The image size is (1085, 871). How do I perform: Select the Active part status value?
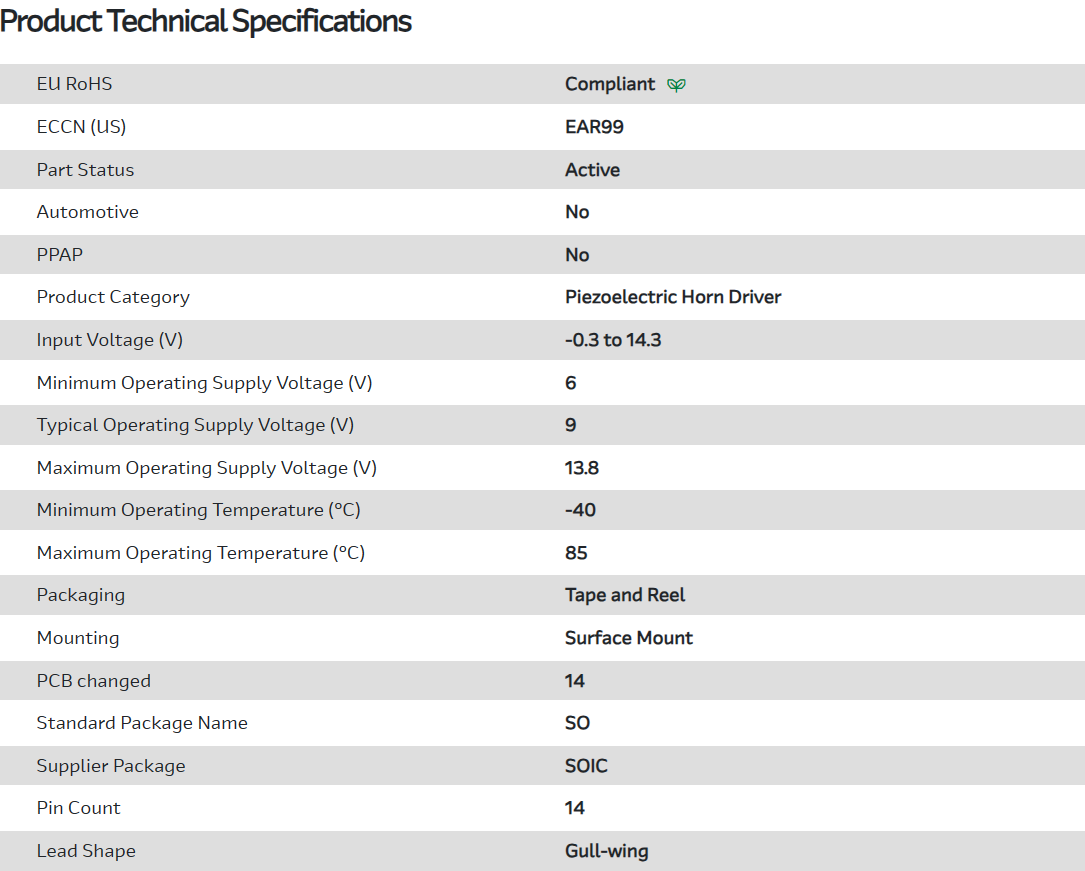pos(592,170)
